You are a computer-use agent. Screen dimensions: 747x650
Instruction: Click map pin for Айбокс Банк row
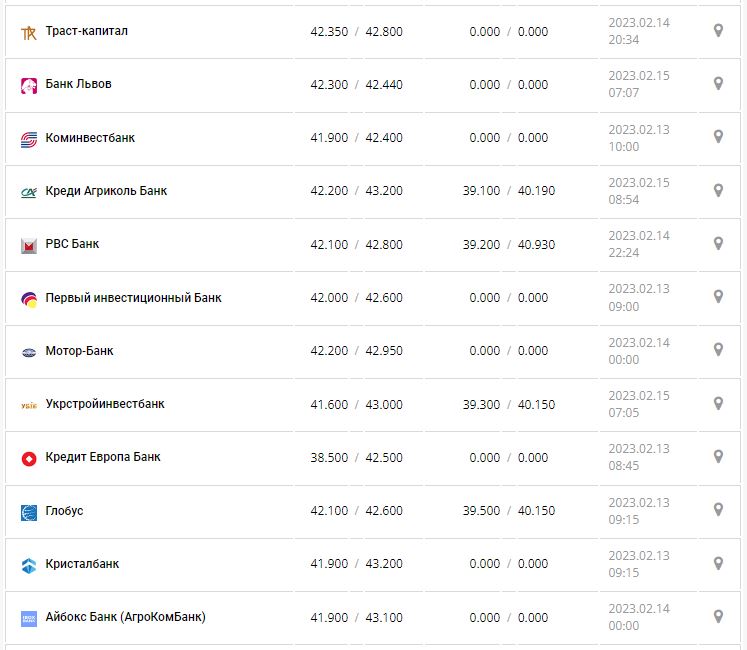point(718,617)
